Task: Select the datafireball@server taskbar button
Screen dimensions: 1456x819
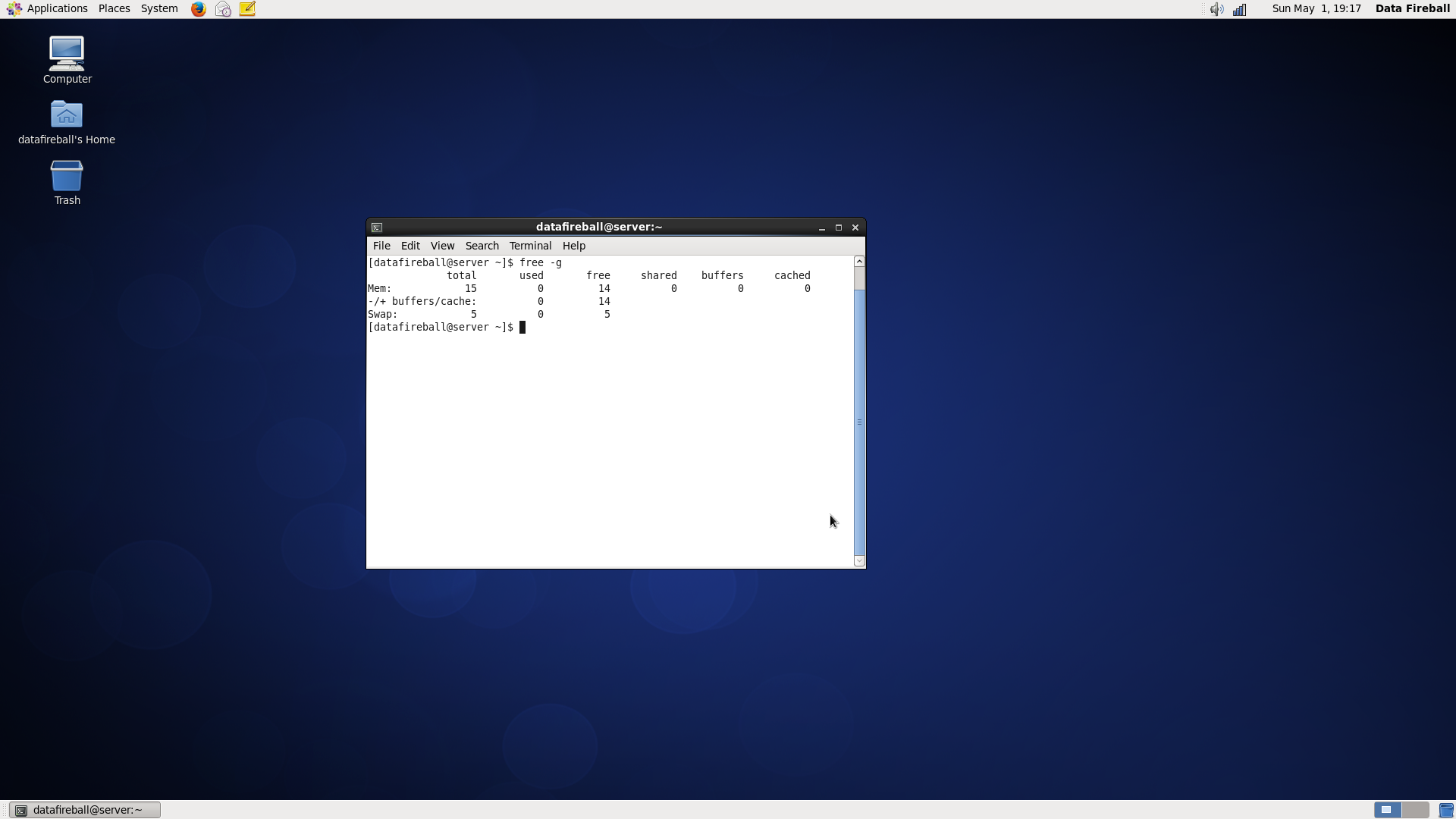Action: coord(83,809)
